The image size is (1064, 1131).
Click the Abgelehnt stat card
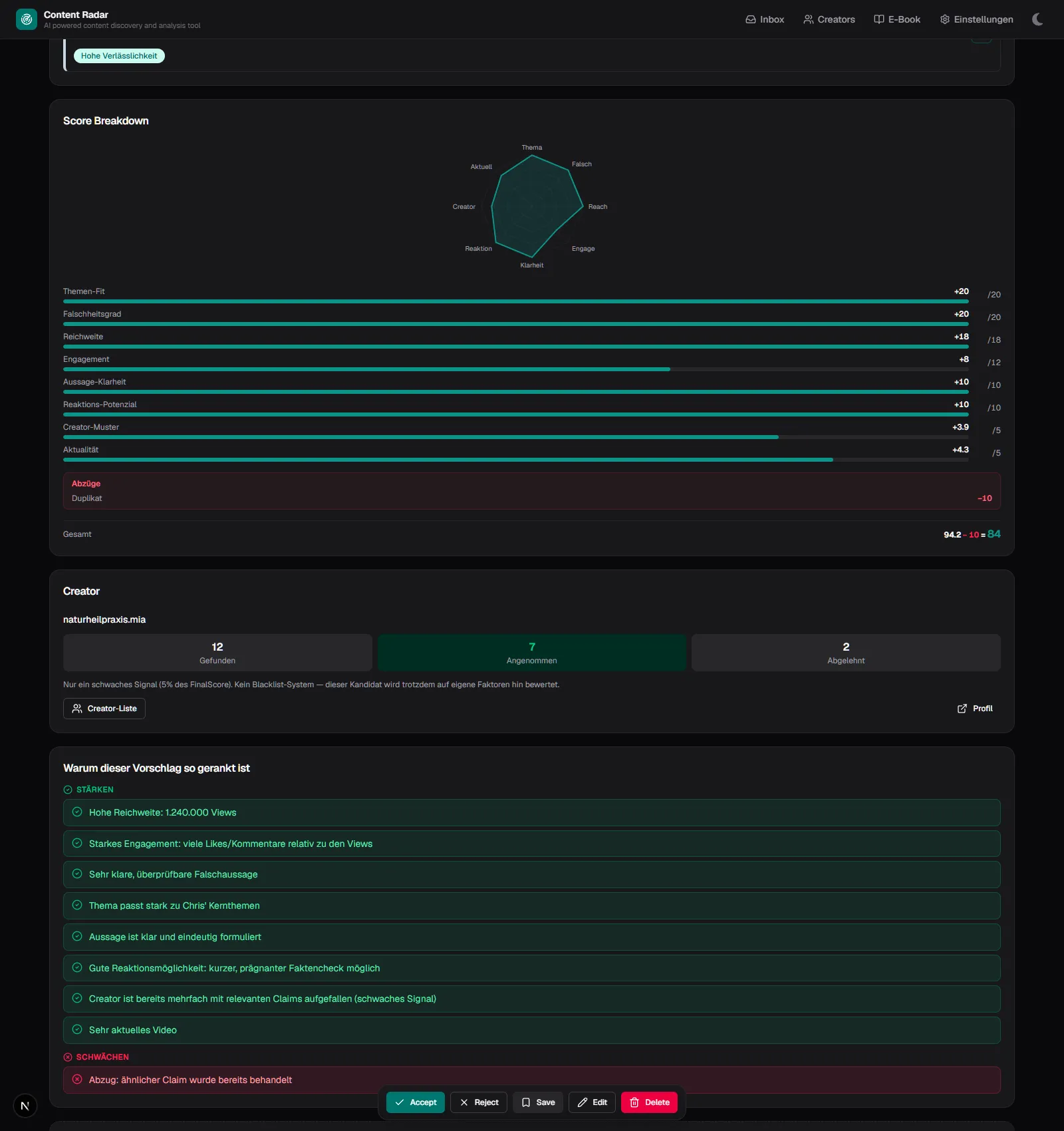[846, 653]
